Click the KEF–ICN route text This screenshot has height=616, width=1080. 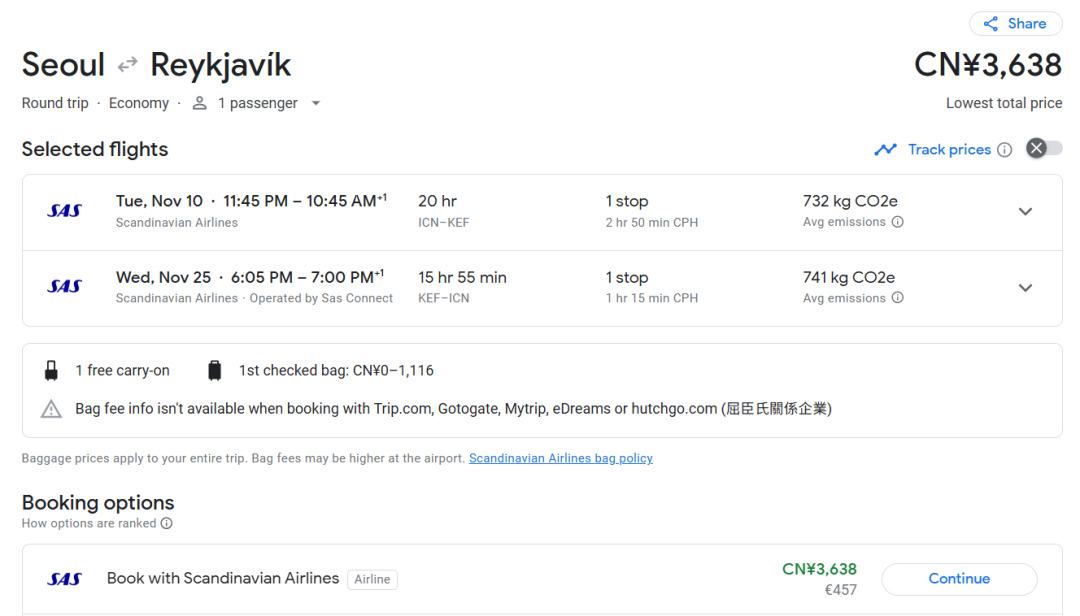click(x=444, y=298)
